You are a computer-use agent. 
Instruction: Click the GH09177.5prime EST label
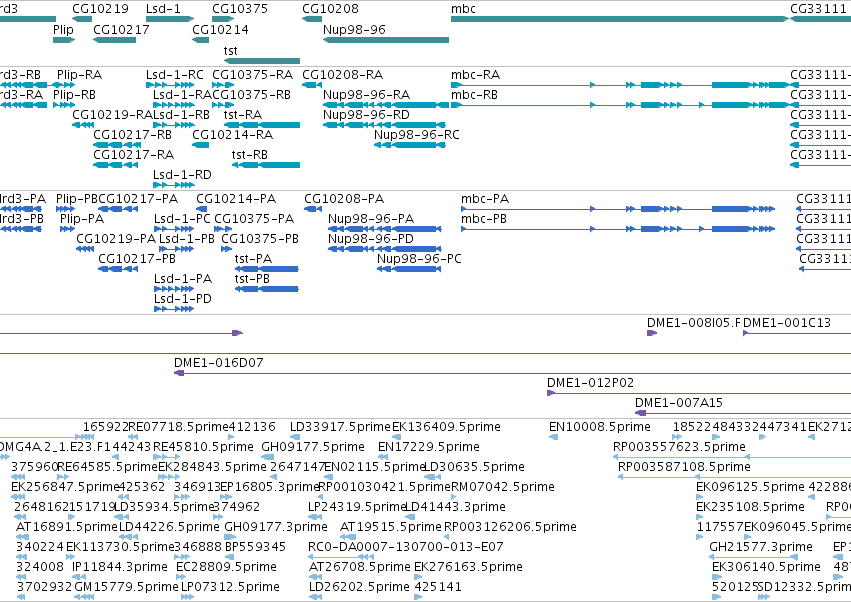[313, 447]
